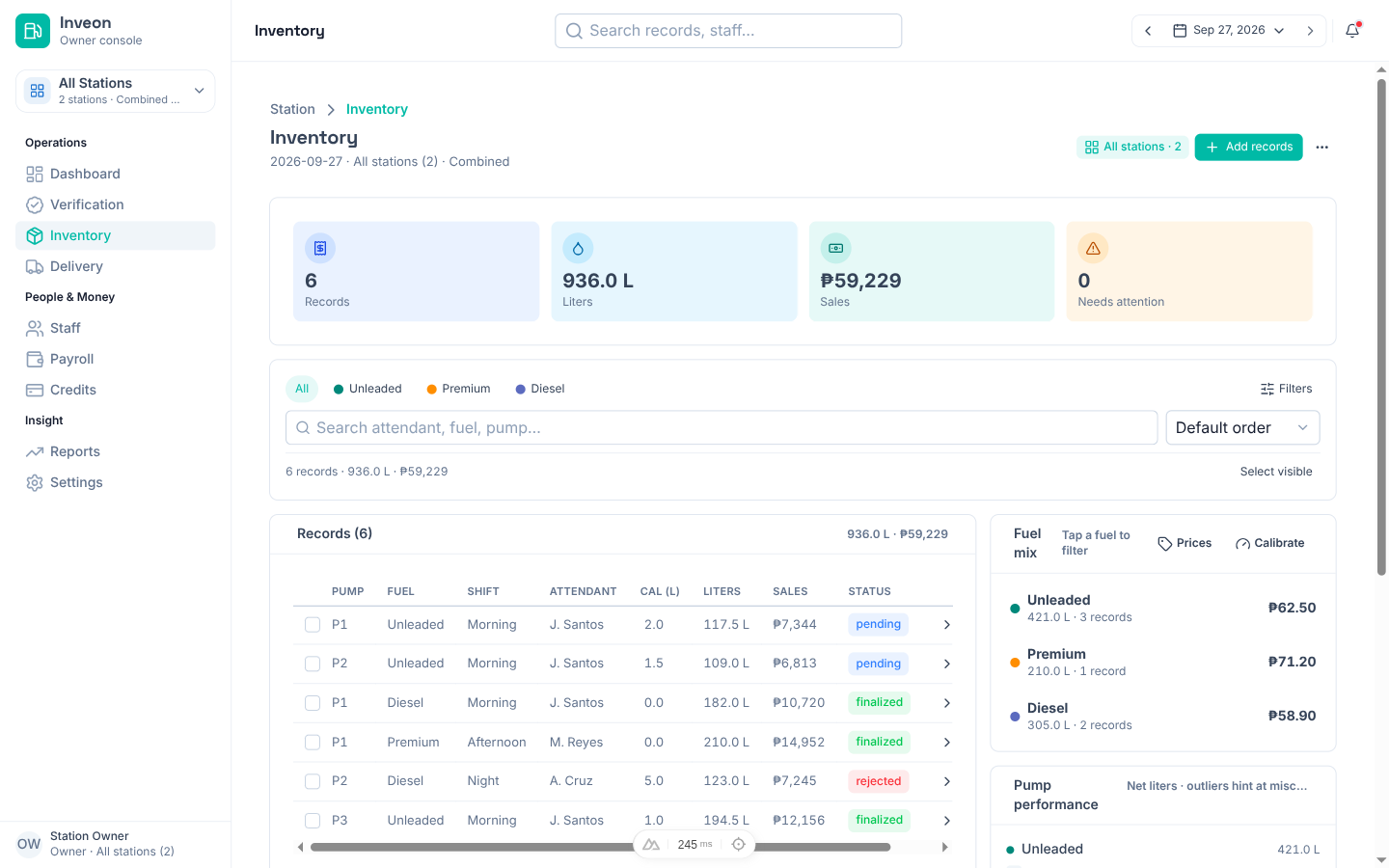Check the box for P2 Unleaded ₱6,813 row
Image resolution: width=1389 pixels, height=868 pixels.
[313, 664]
